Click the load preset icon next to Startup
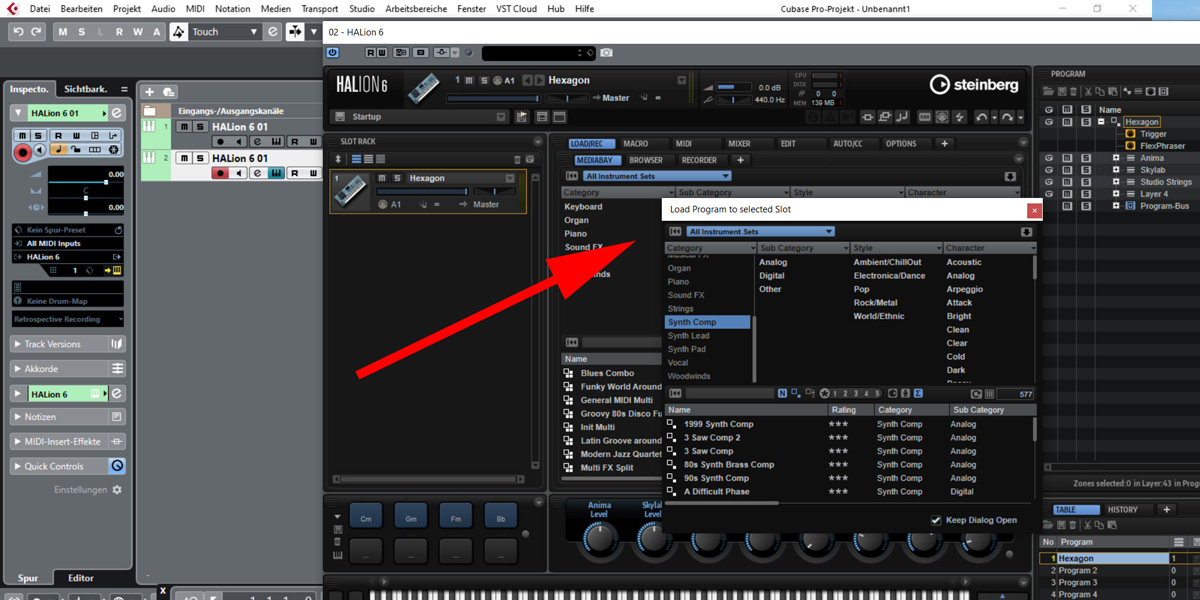Image resolution: width=1200 pixels, height=600 pixels. pos(521,117)
